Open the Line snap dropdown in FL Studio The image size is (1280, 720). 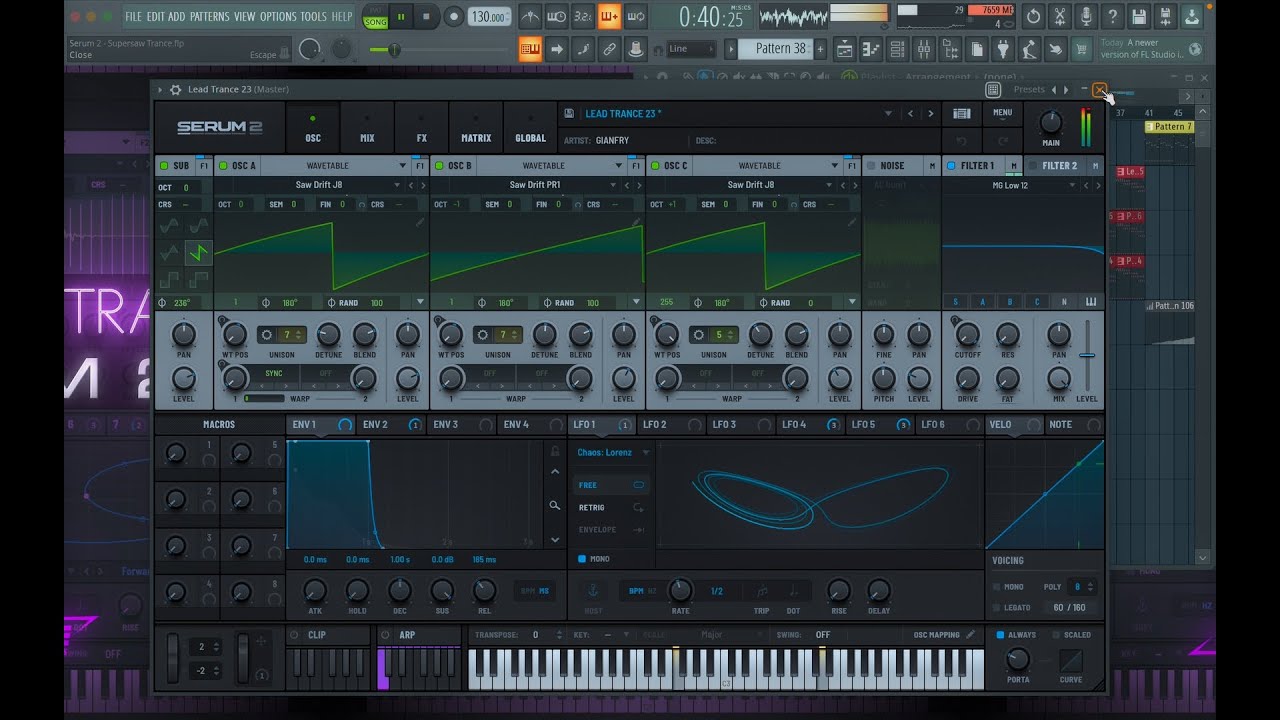pos(691,49)
